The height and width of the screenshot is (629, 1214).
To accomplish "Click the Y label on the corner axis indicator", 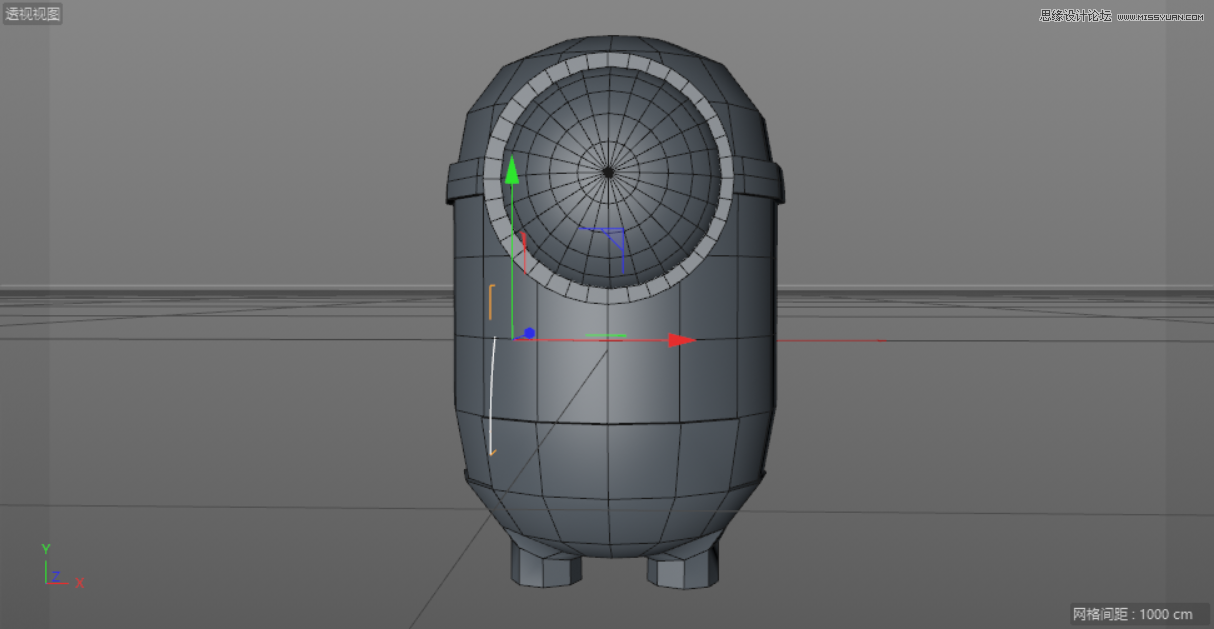I will click(x=45, y=548).
